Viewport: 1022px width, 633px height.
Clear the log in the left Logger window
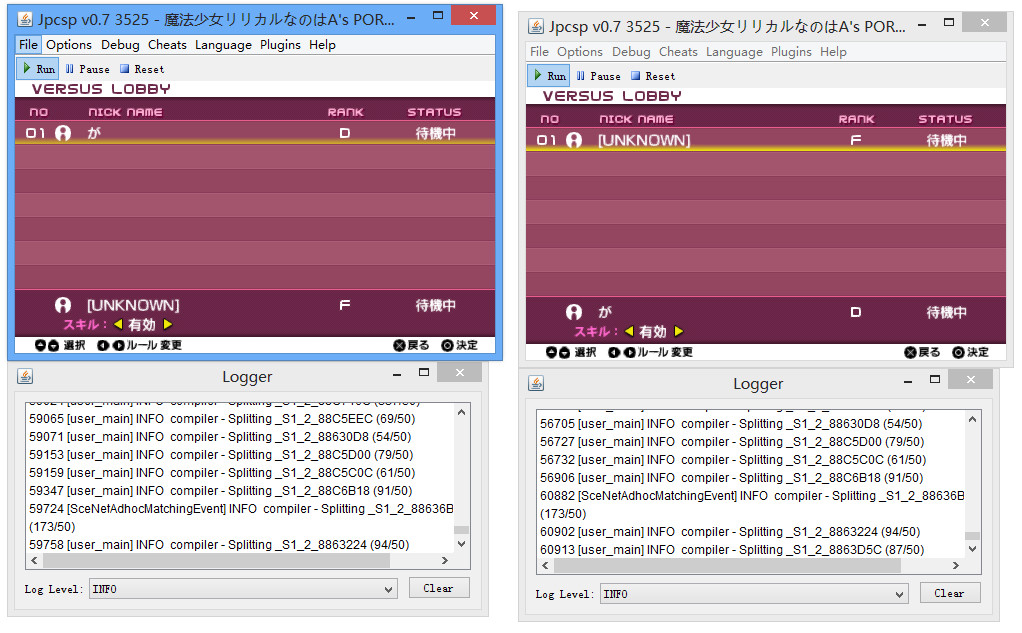tap(438, 588)
